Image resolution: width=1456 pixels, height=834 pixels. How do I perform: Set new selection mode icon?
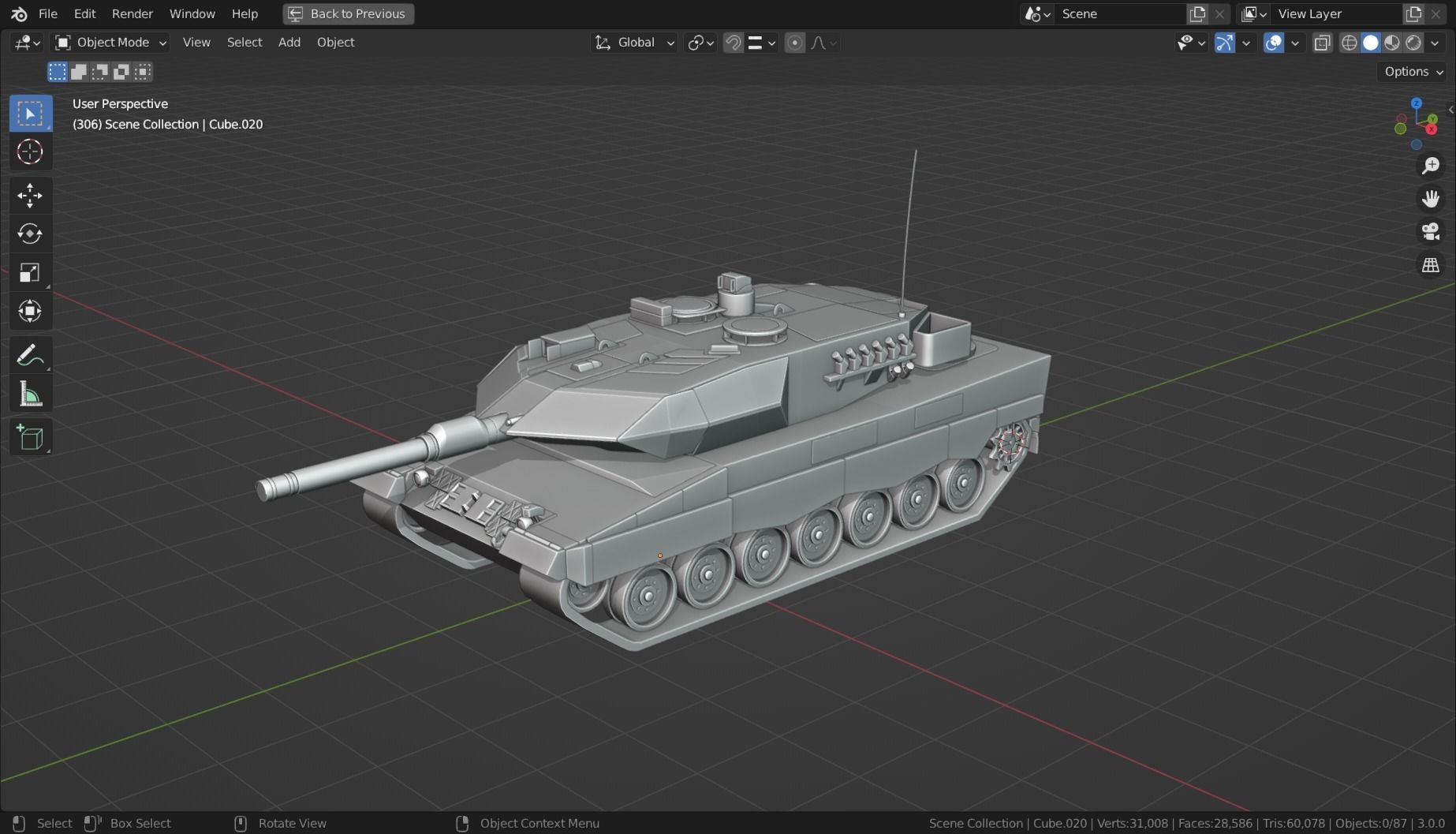click(x=58, y=72)
